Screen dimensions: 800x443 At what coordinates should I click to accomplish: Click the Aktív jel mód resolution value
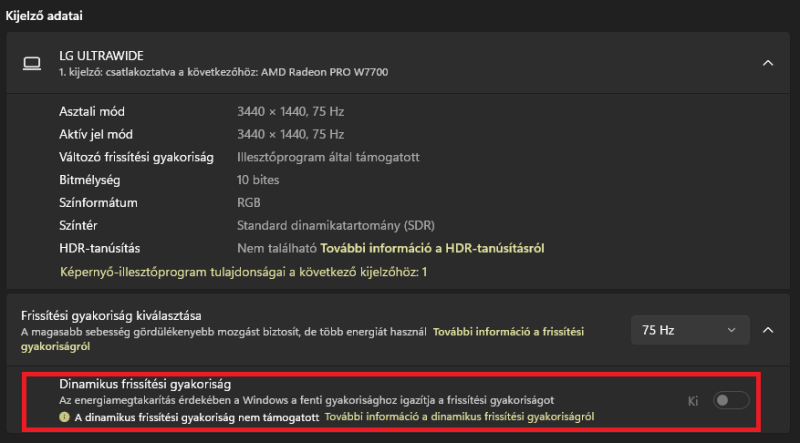tap(290, 134)
